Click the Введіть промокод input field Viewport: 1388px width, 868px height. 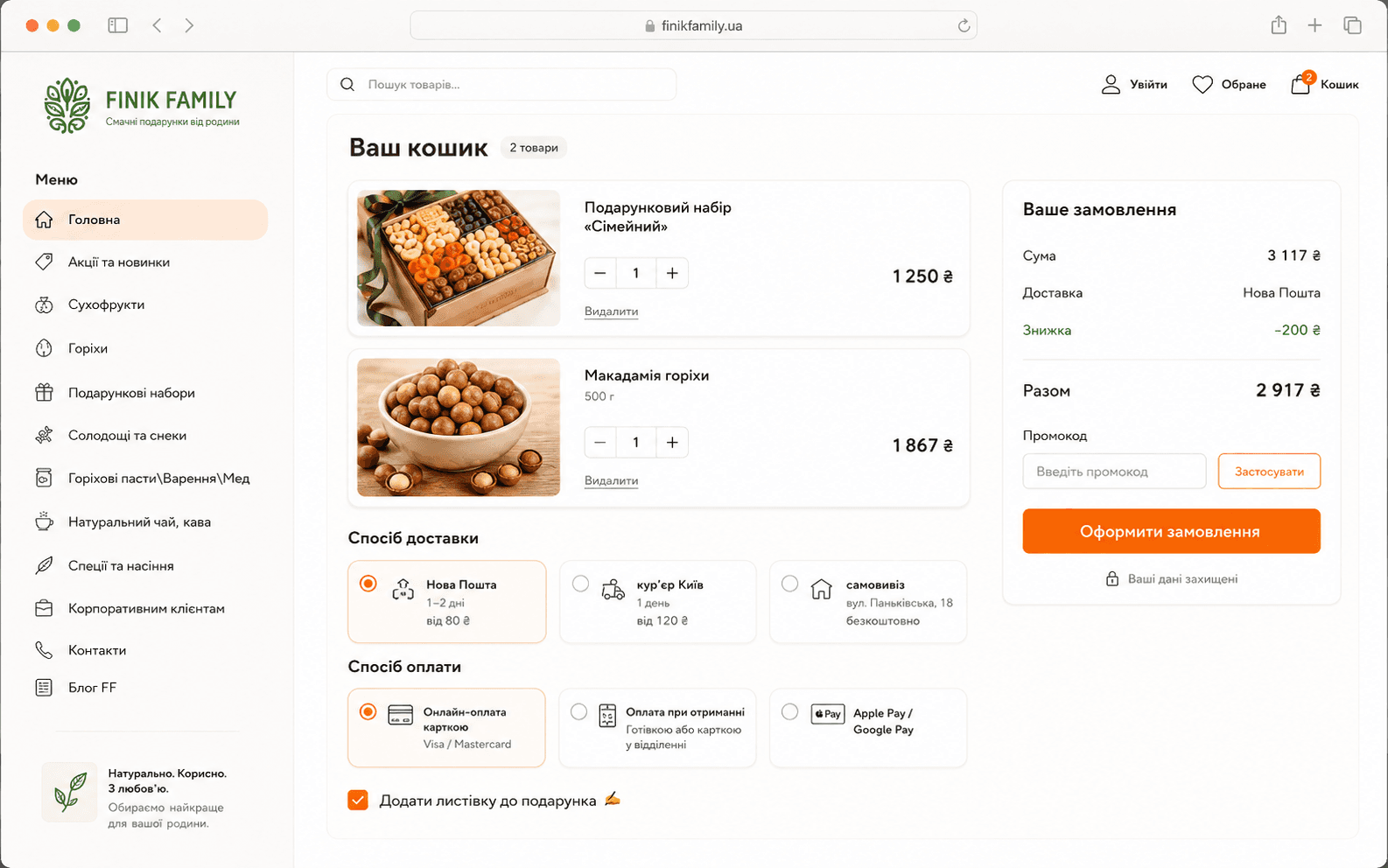point(1114,472)
